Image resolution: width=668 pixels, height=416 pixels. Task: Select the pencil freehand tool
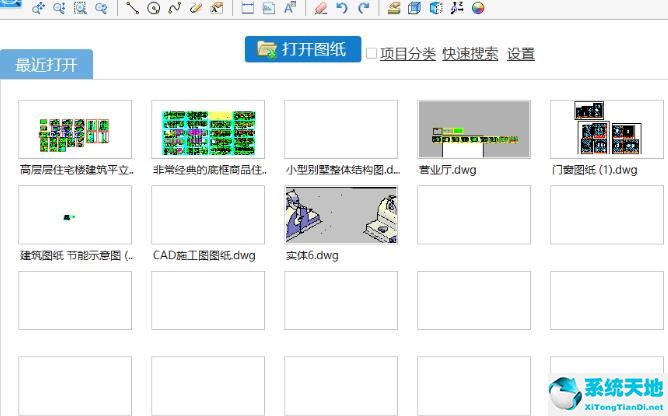[196, 8]
